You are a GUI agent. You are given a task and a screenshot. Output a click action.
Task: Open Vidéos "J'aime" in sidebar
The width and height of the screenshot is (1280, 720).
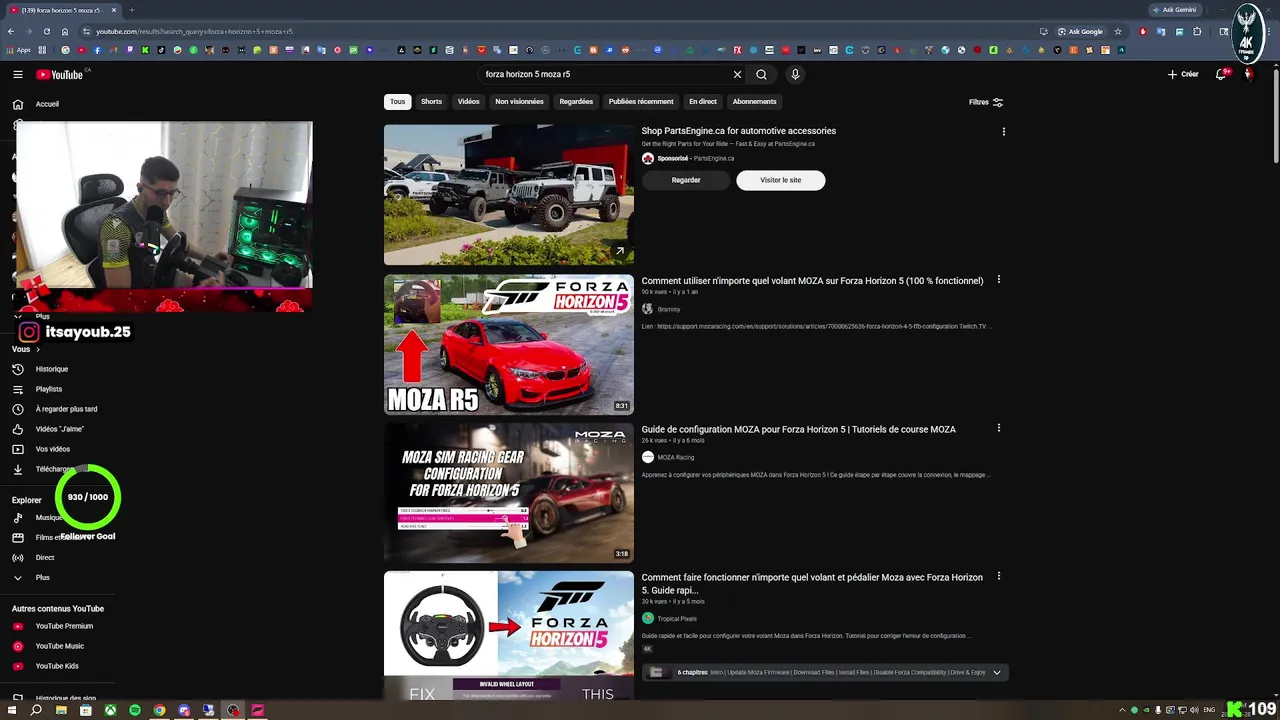click(60, 429)
